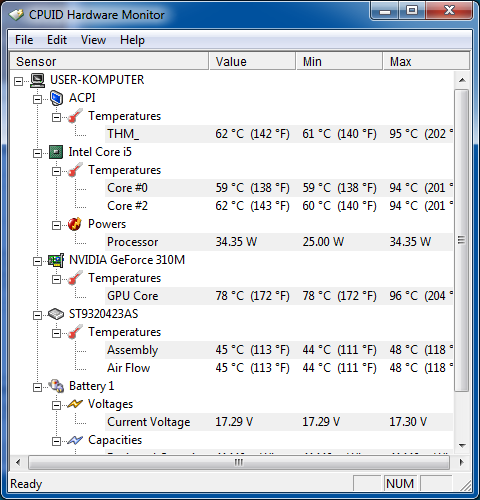Click the 25.00 W minimum power value
Viewport: 480px width, 500px height.
[x=323, y=242]
